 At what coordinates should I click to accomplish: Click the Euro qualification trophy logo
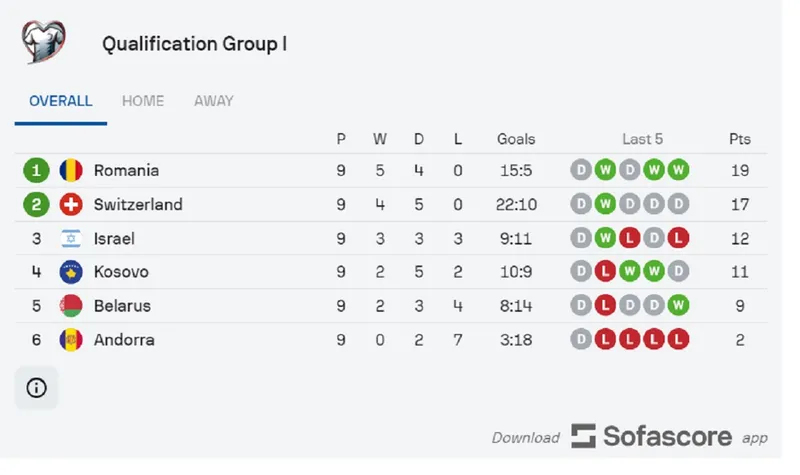click(x=46, y=42)
